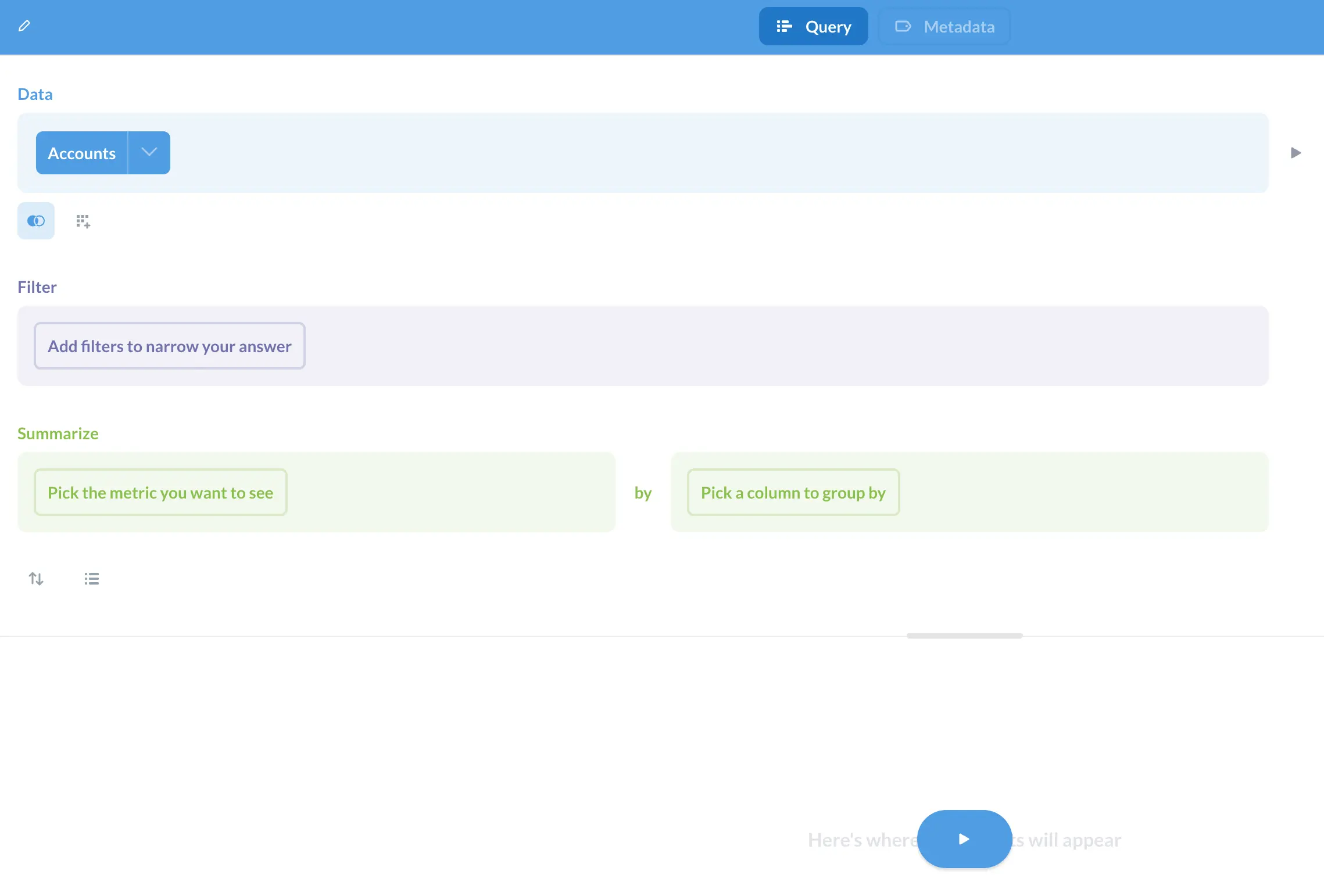
Task: Add a custom column via grid icon
Action: coord(83,221)
